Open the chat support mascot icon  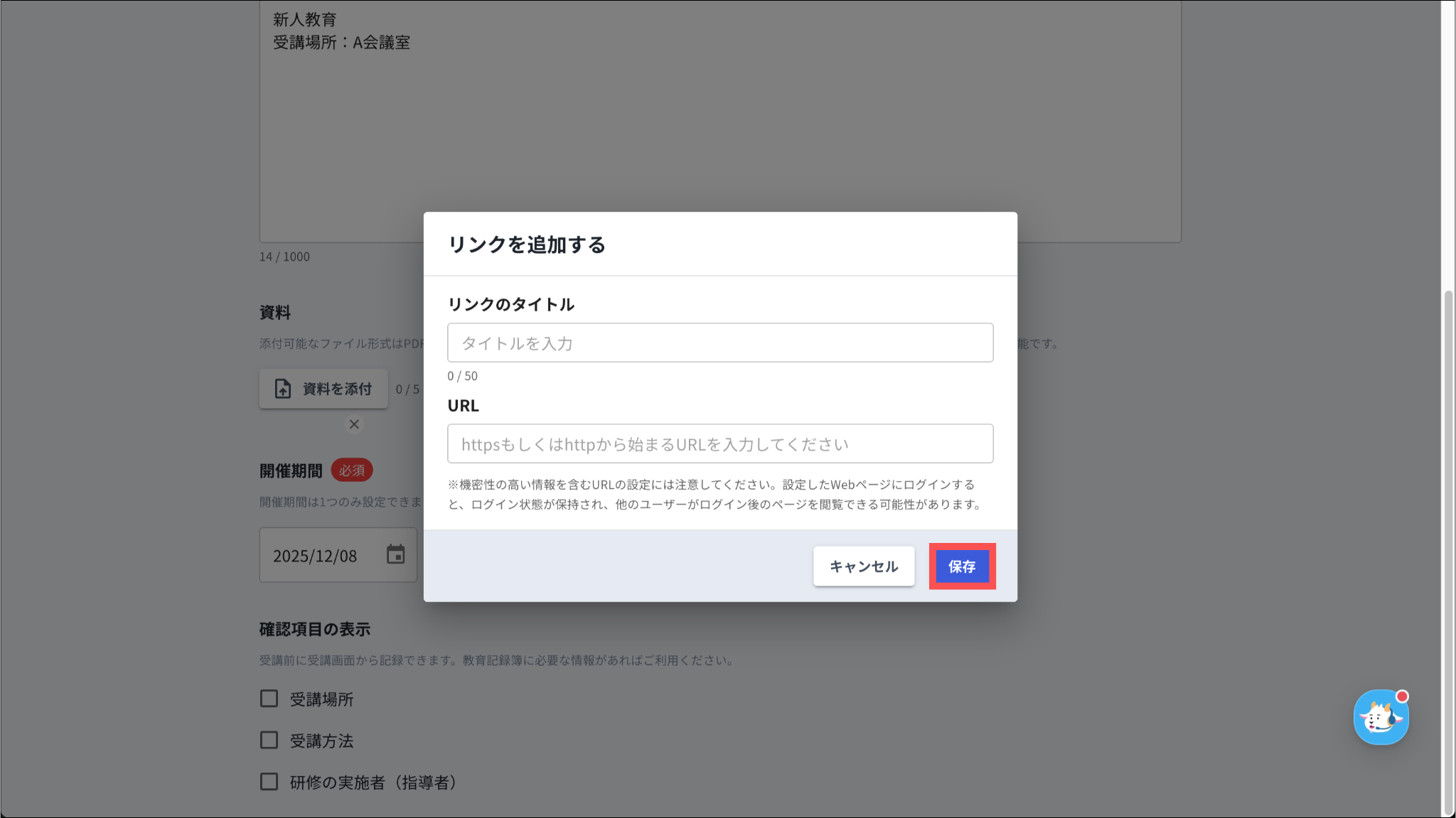1380,718
